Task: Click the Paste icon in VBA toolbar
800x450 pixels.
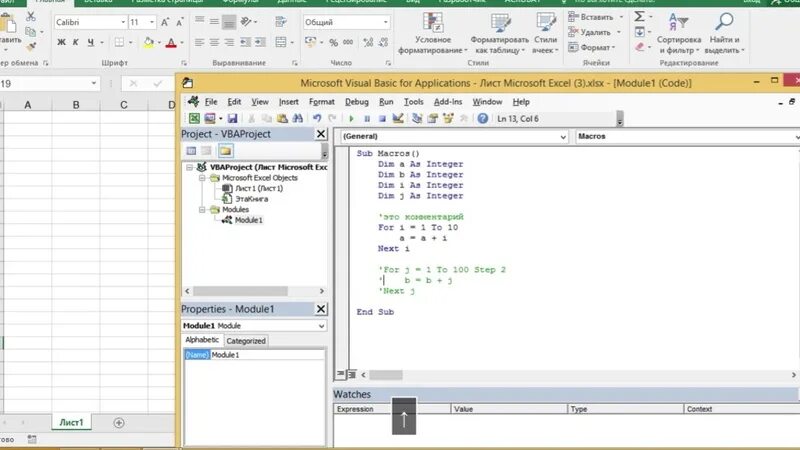Action: click(x=282, y=118)
